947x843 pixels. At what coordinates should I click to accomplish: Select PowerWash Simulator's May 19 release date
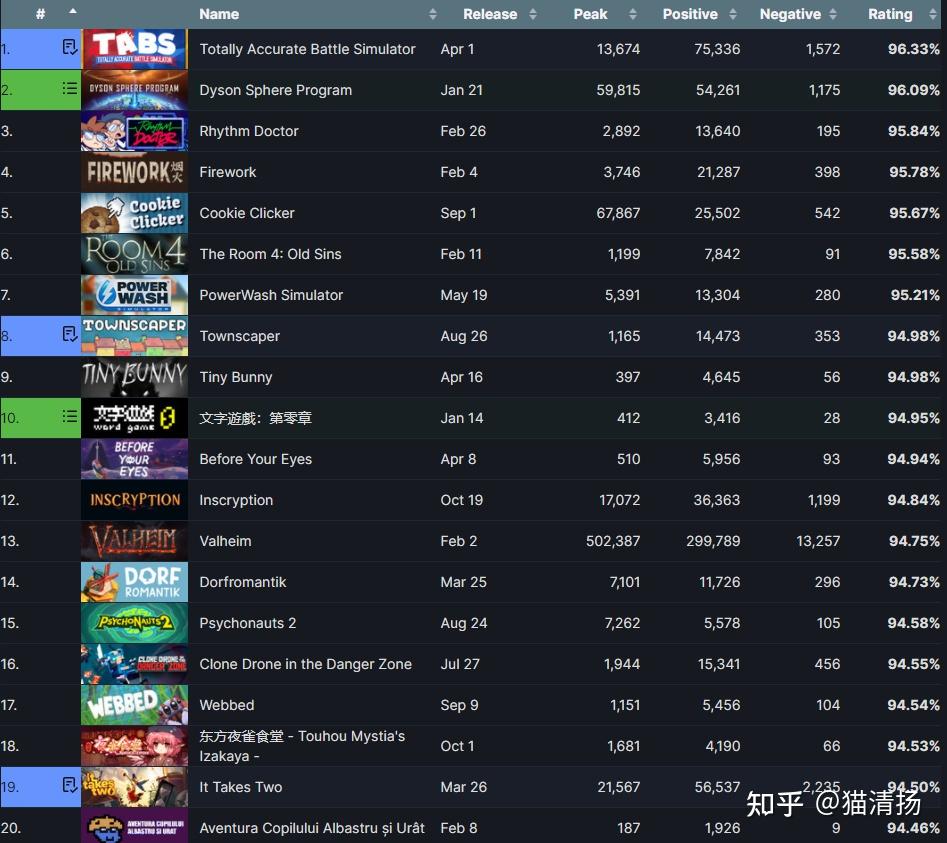(x=464, y=295)
